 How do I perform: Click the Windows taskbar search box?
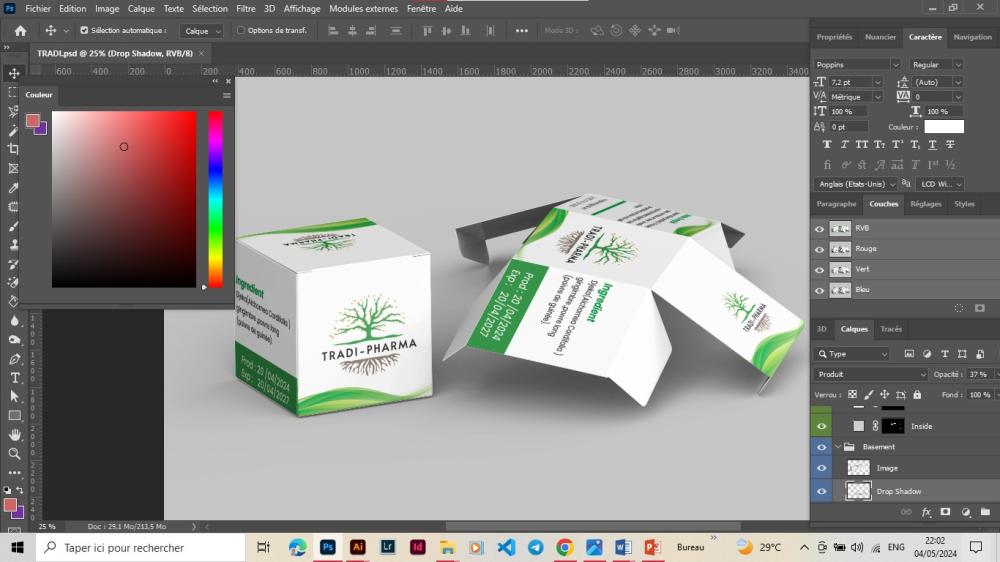pos(140,547)
